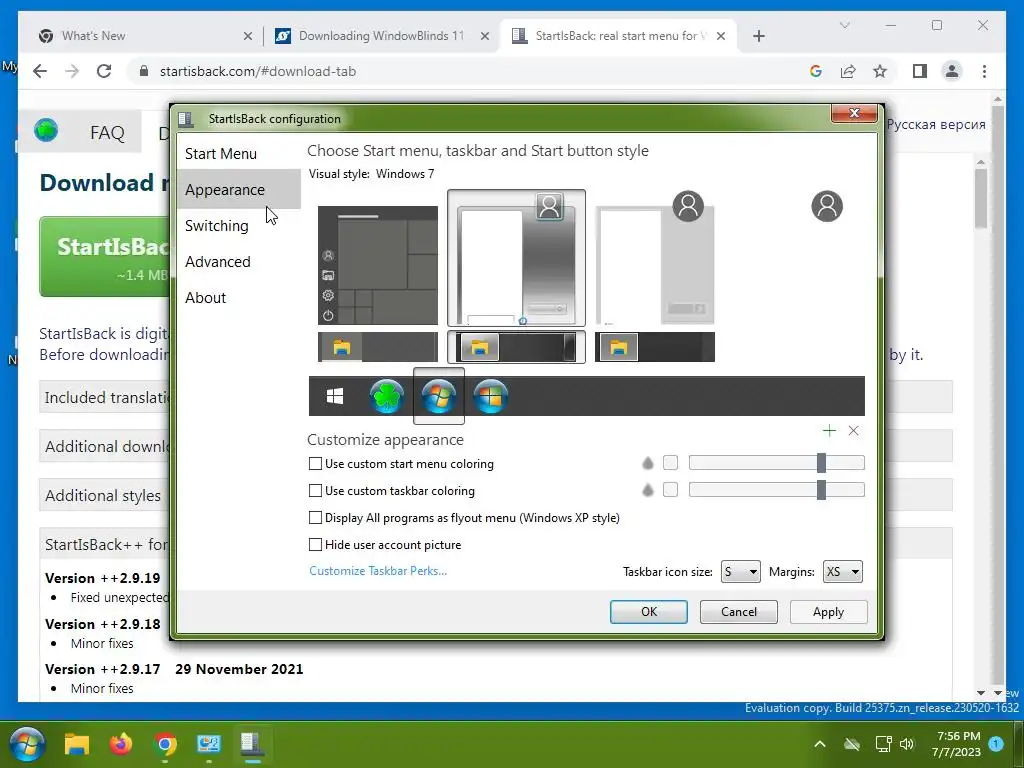This screenshot has height=768, width=1024.
Task: Reload the startisback.com page
Action: (x=104, y=71)
